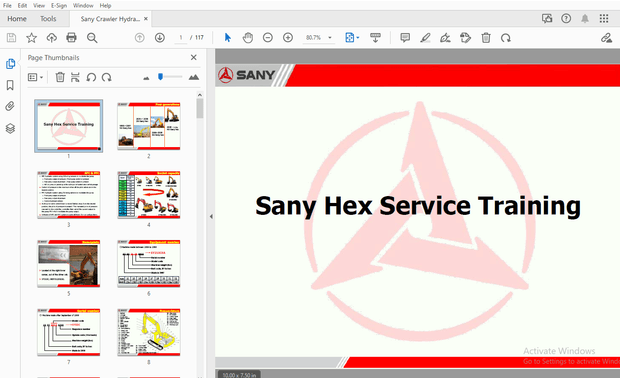Open the Sign document tool
This screenshot has width=620, height=378.
tap(445, 38)
